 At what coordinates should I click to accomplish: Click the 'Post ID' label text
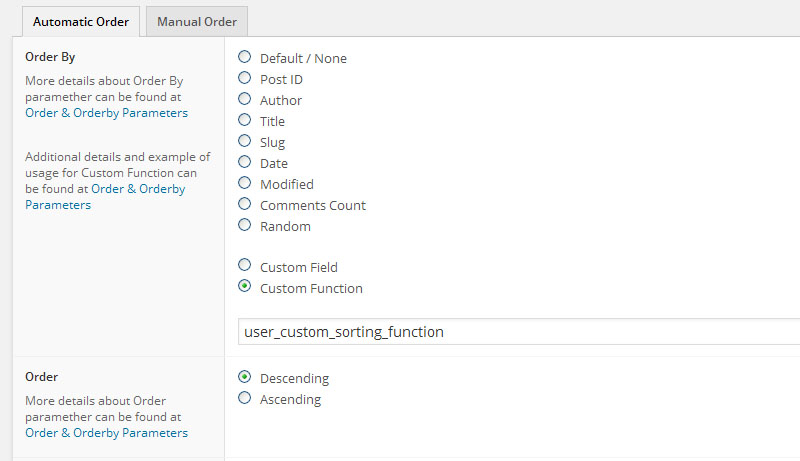coord(281,79)
